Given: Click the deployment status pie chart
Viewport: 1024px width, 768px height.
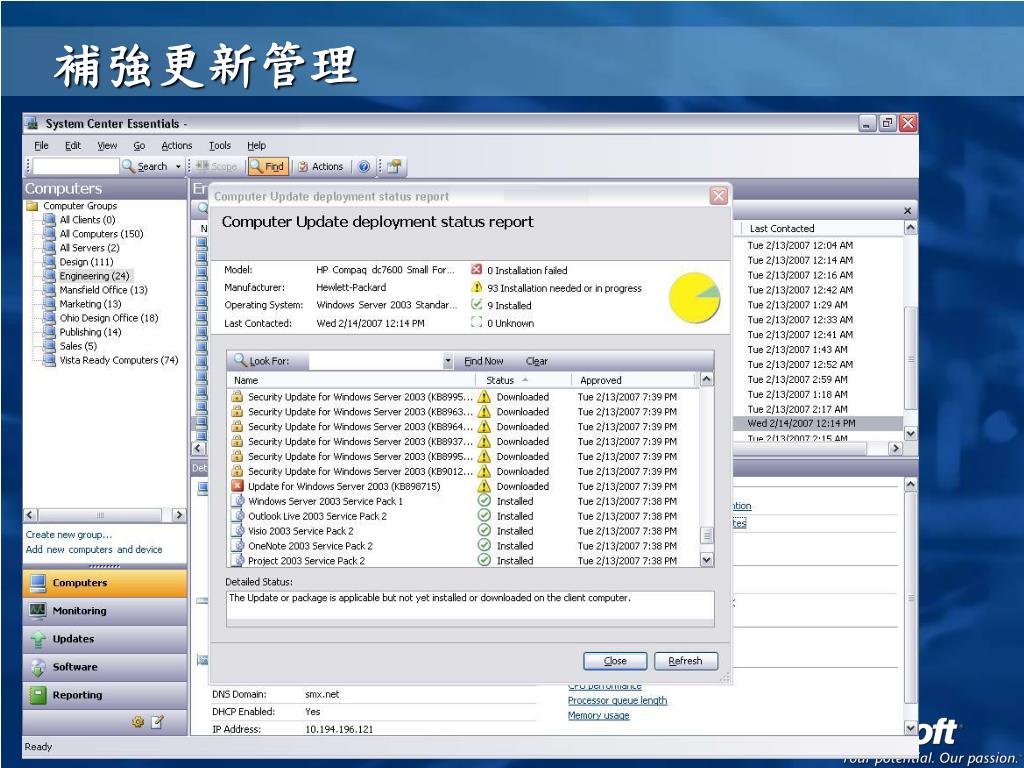Looking at the screenshot, I should pos(694,298).
